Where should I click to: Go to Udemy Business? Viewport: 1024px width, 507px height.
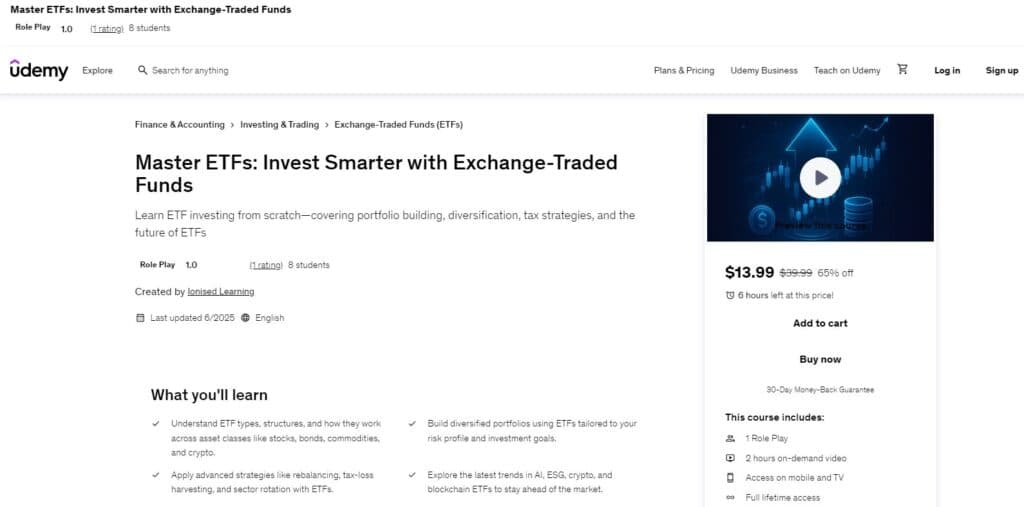tap(764, 71)
